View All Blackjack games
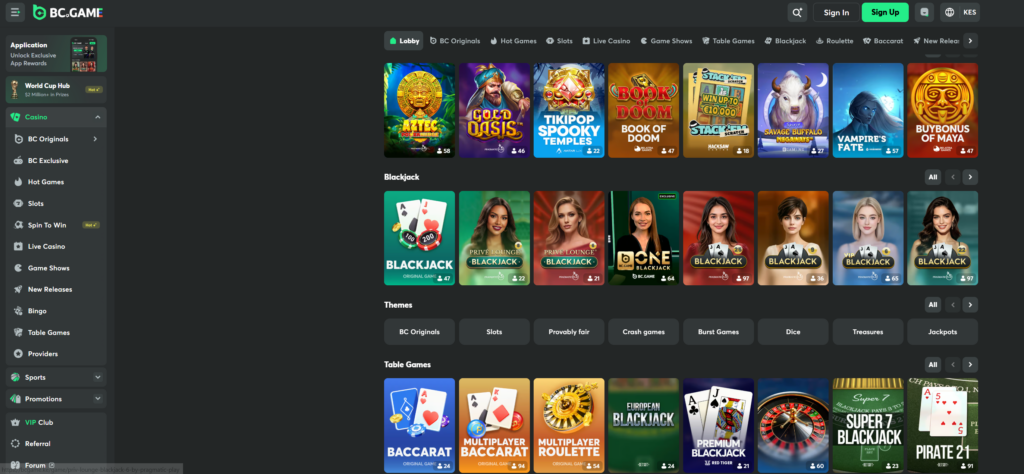Viewport: 1024px width, 474px height. [x=933, y=177]
